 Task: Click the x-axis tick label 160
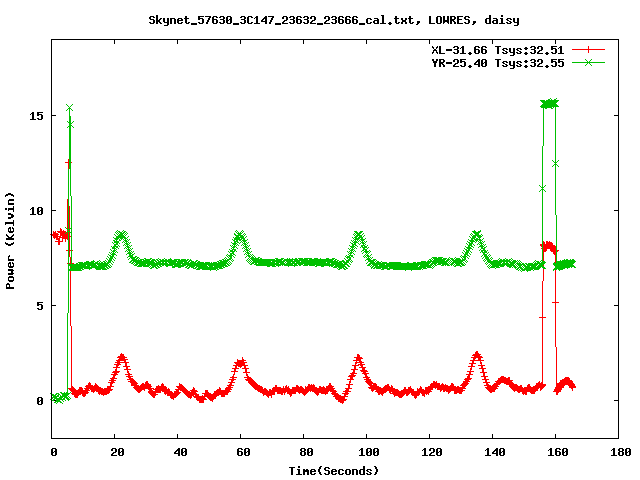[x=557, y=452]
